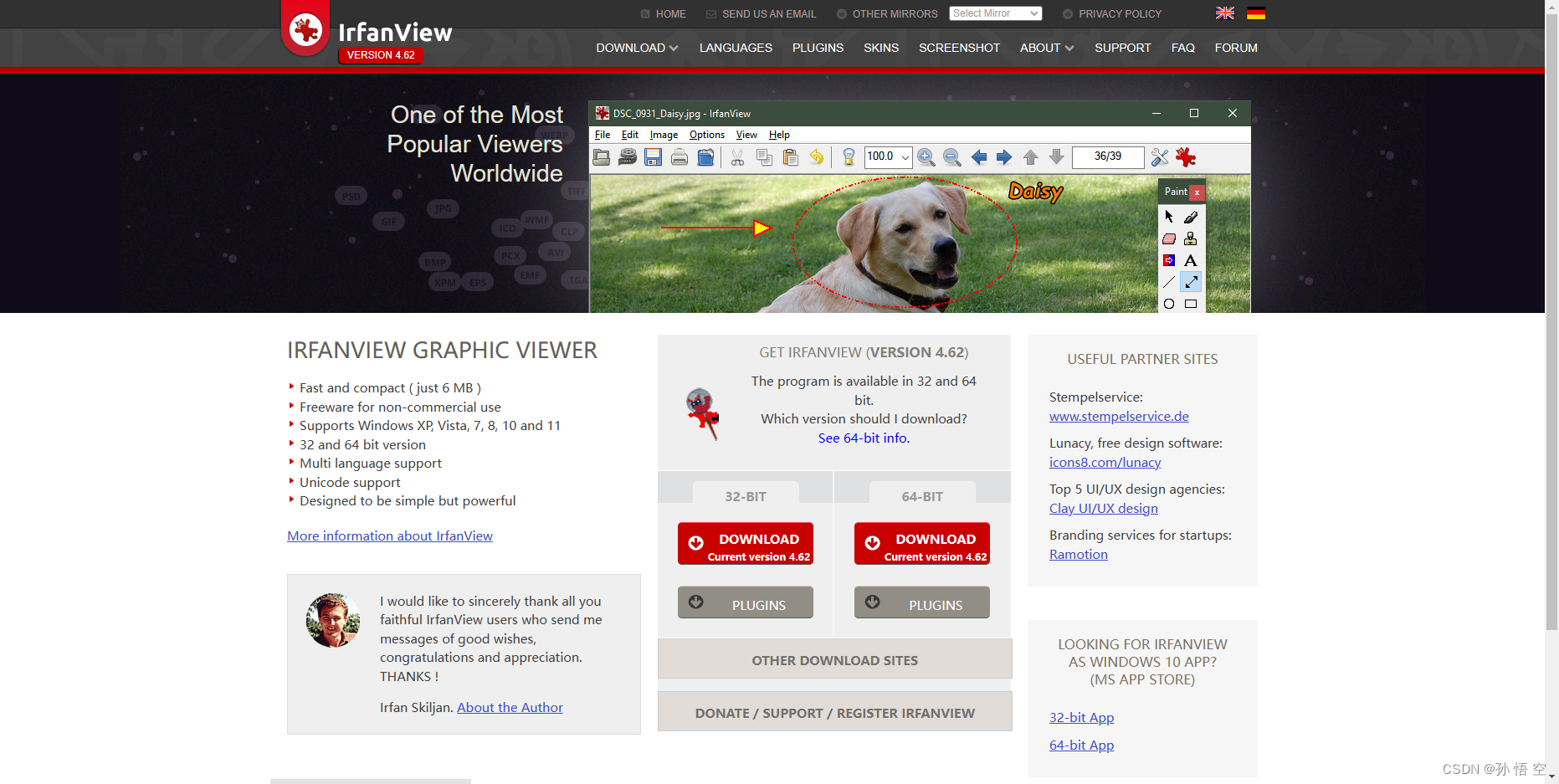Click the Zoom out magnifier icon
The width and height of the screenshot is (1559, 784).
pos(952,157)
